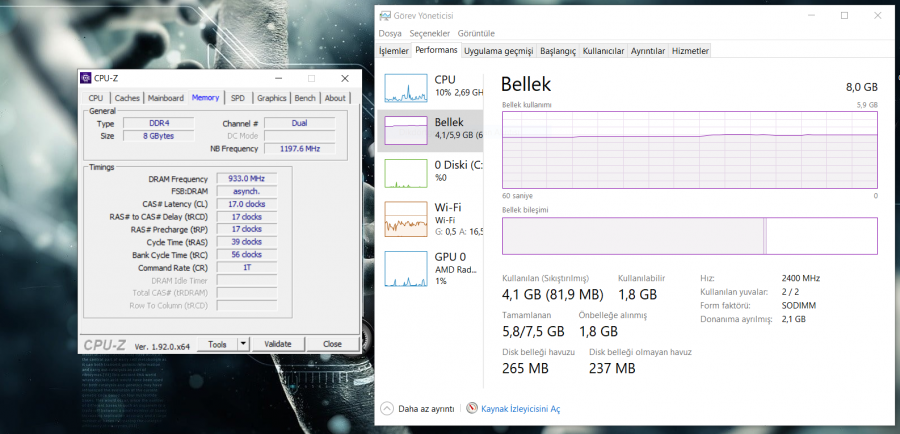The height and width of the screenshot is (434, 900).
Task: Open the Dosya menu
Action: pos(390,33)
